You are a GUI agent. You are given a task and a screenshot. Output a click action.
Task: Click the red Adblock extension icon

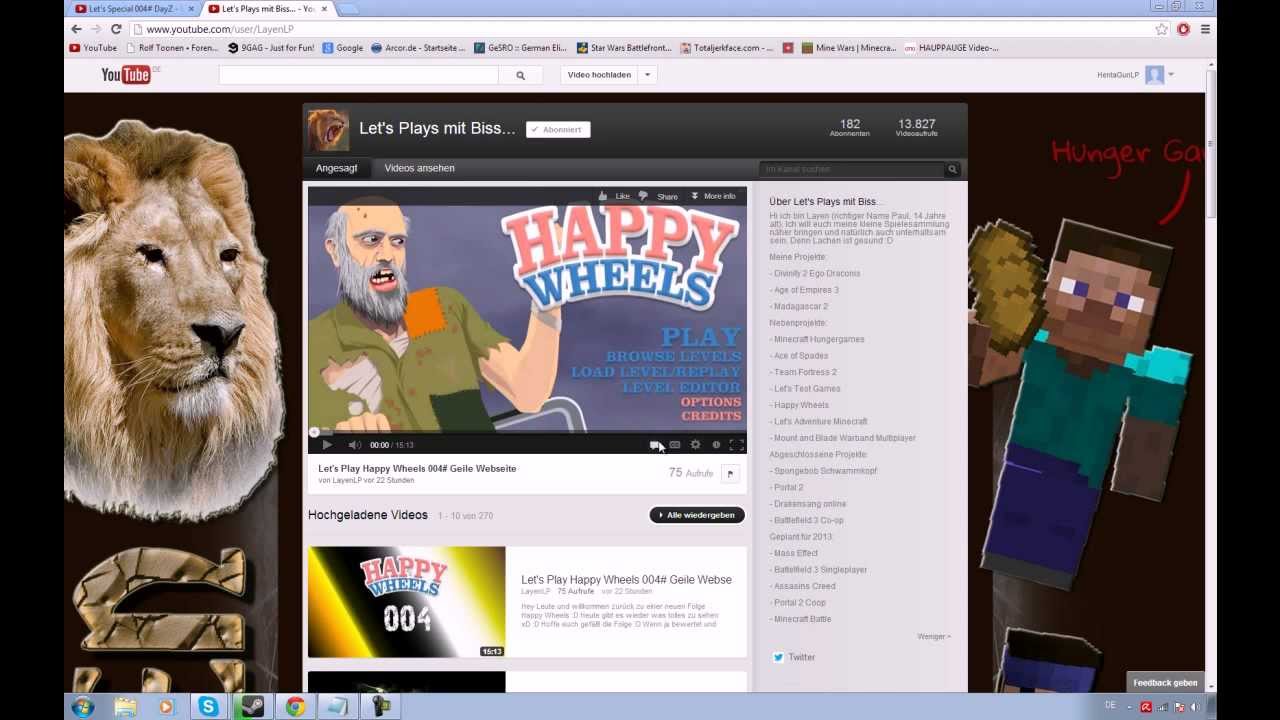click(1183, 29)
